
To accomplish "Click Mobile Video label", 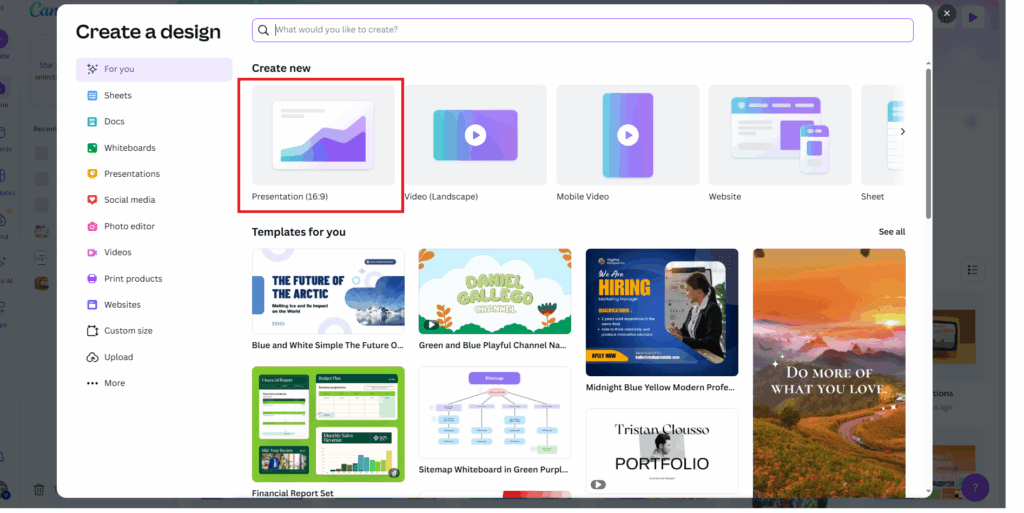I will 583,196.
